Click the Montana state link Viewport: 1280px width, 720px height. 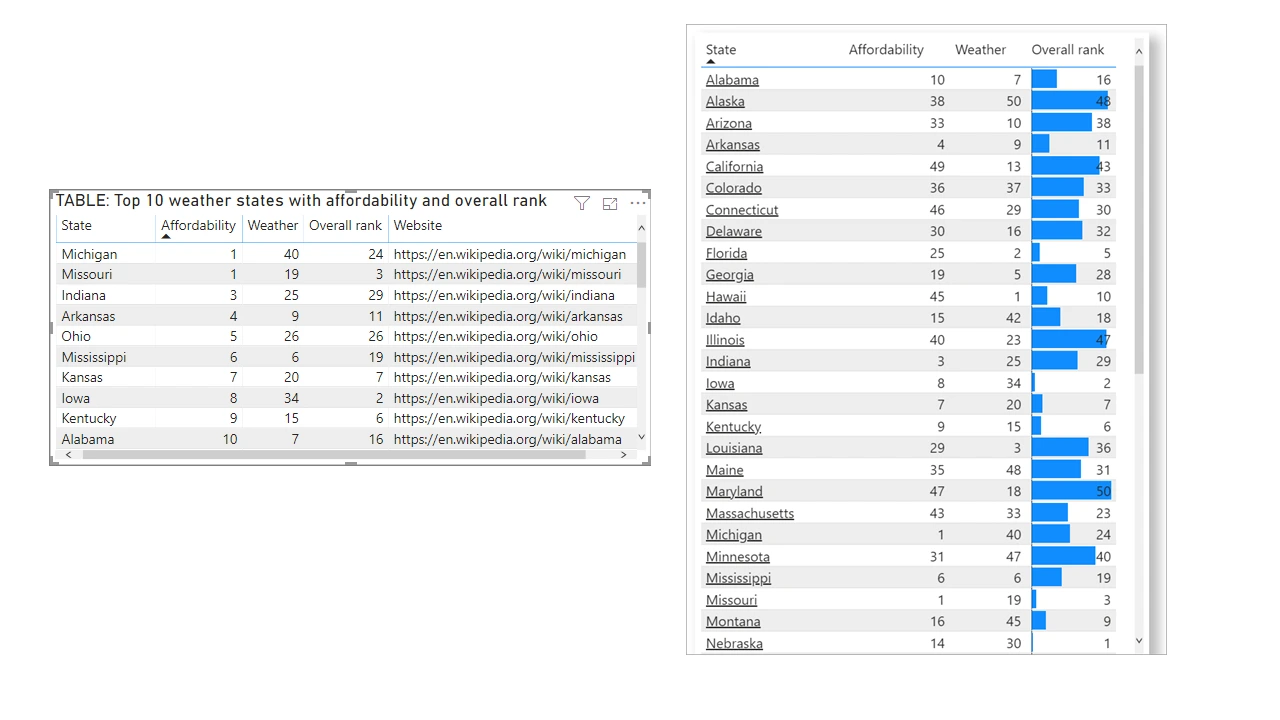click(x=733, y=622)
